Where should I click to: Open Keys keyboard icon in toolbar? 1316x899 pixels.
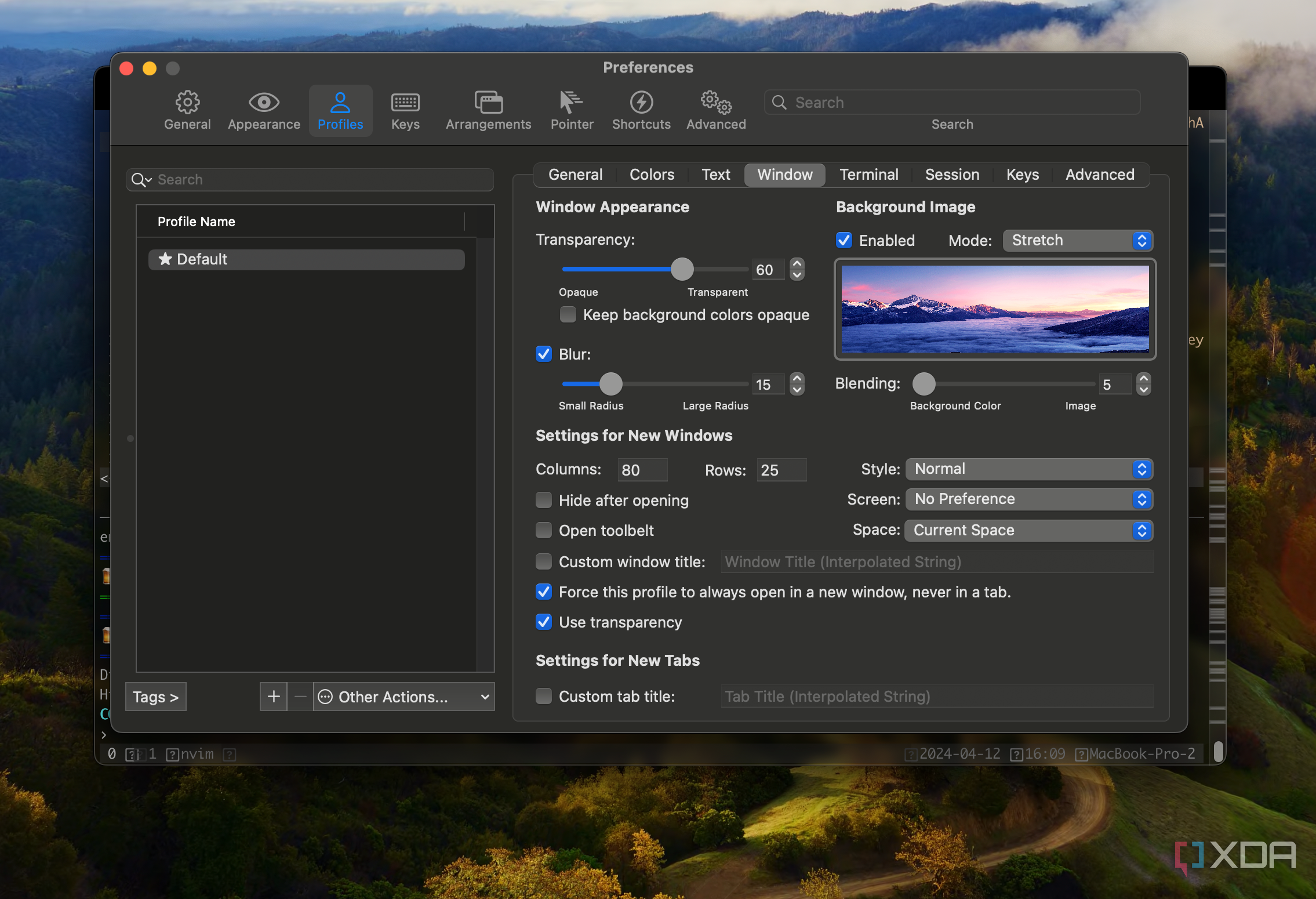pyautogui.click(x=405, y=103)
